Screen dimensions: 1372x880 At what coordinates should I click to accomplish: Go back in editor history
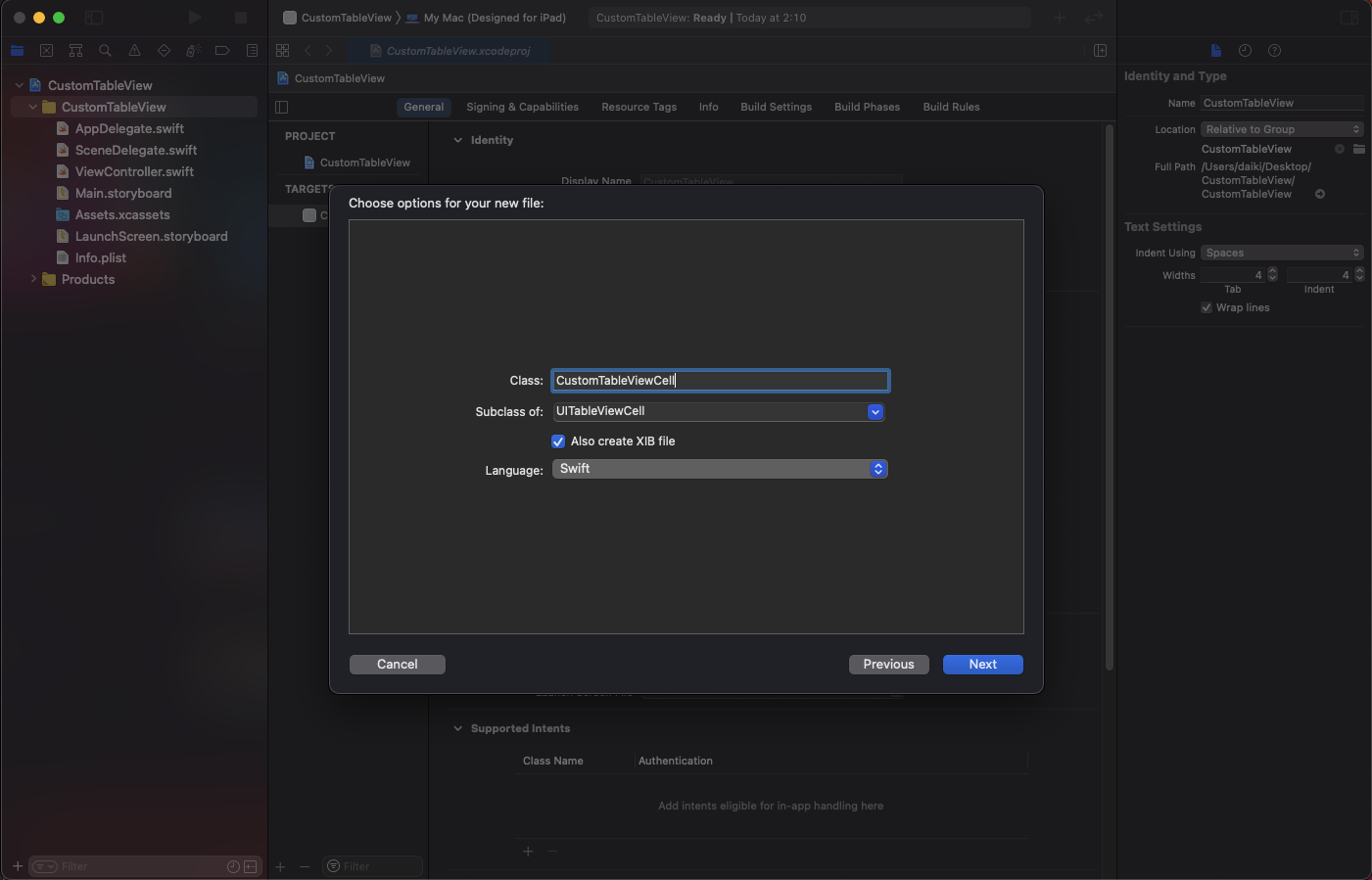click(x=308, y=51)
